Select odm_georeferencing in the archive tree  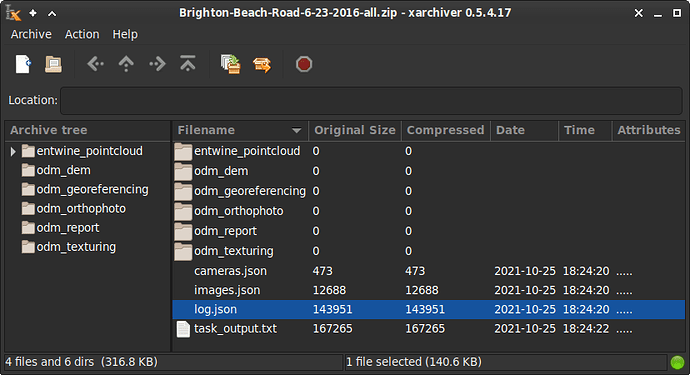pyautogui.click(x=92, y=190)
